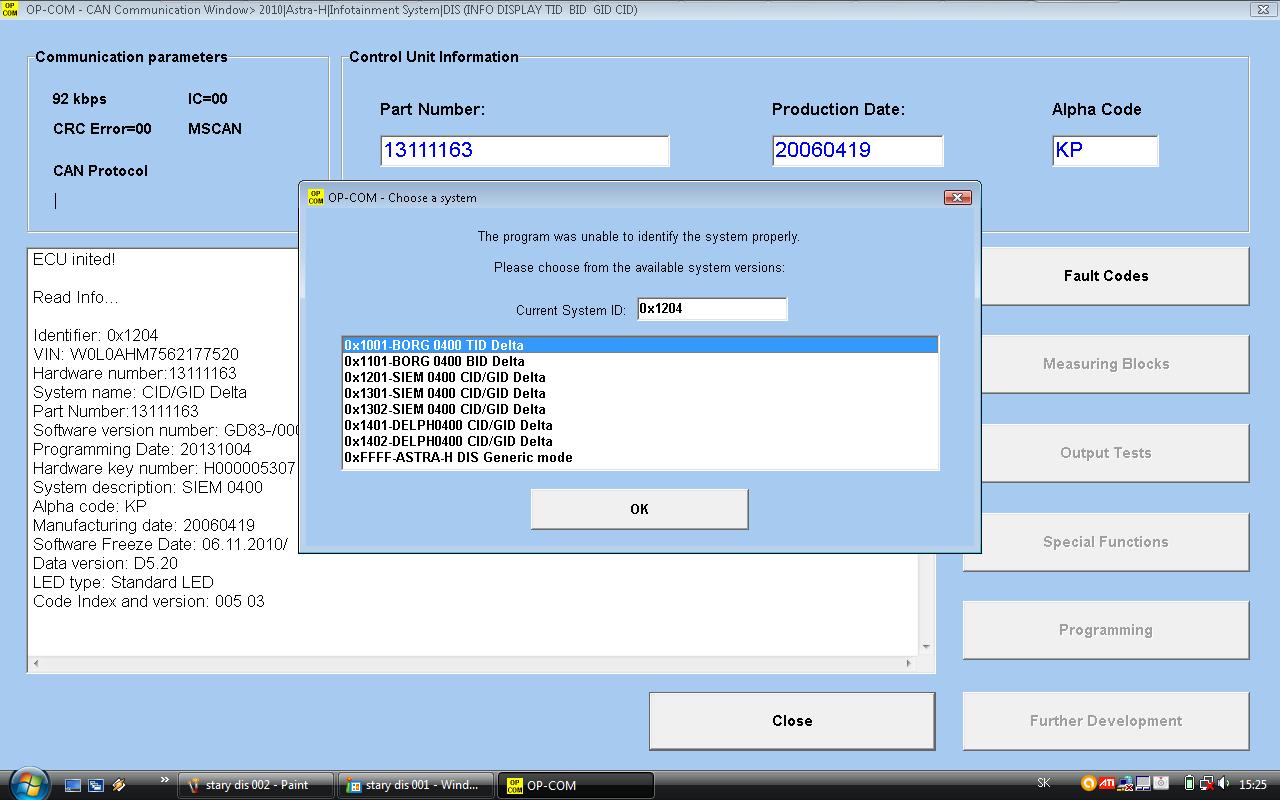Screen dimensions: 1280x800
Task: Click into the Current System ID field
Action: coord(711,309)
